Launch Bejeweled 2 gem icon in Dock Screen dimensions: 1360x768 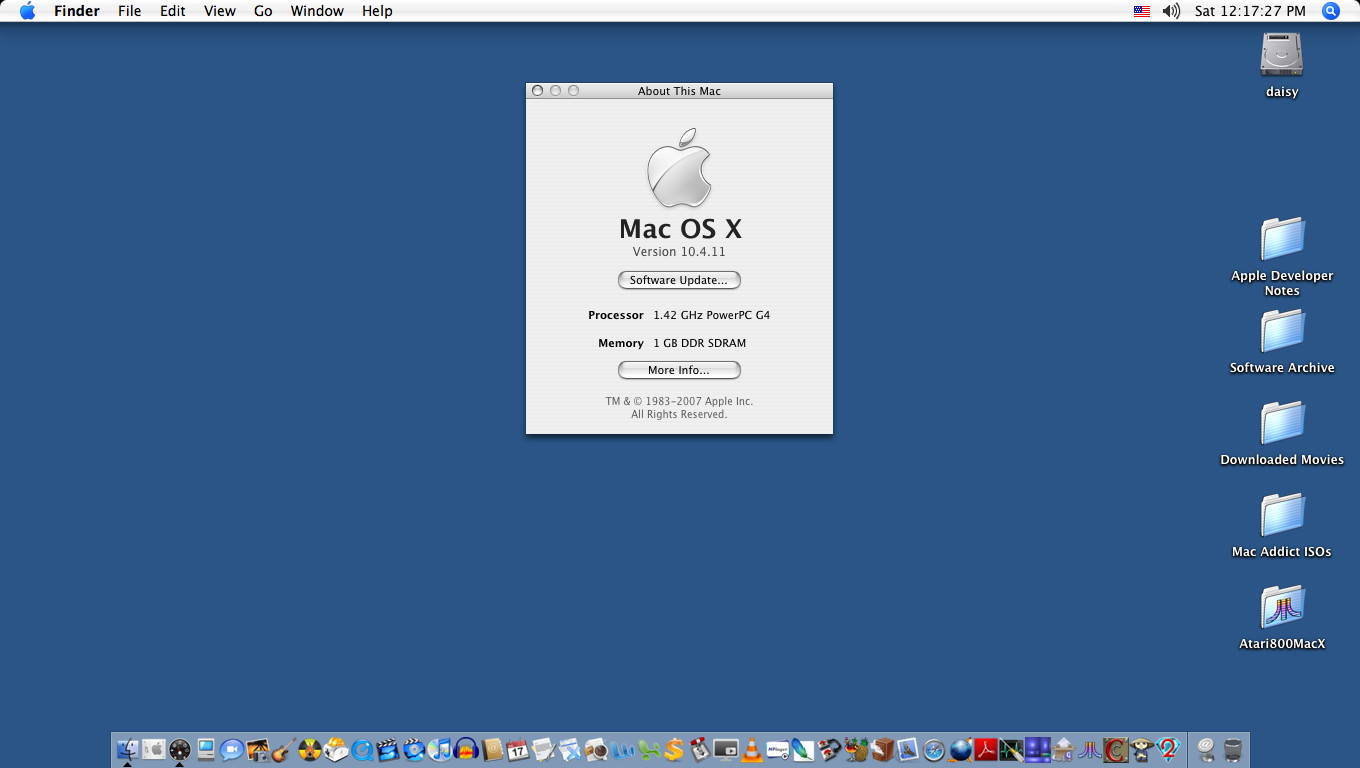1168,749
